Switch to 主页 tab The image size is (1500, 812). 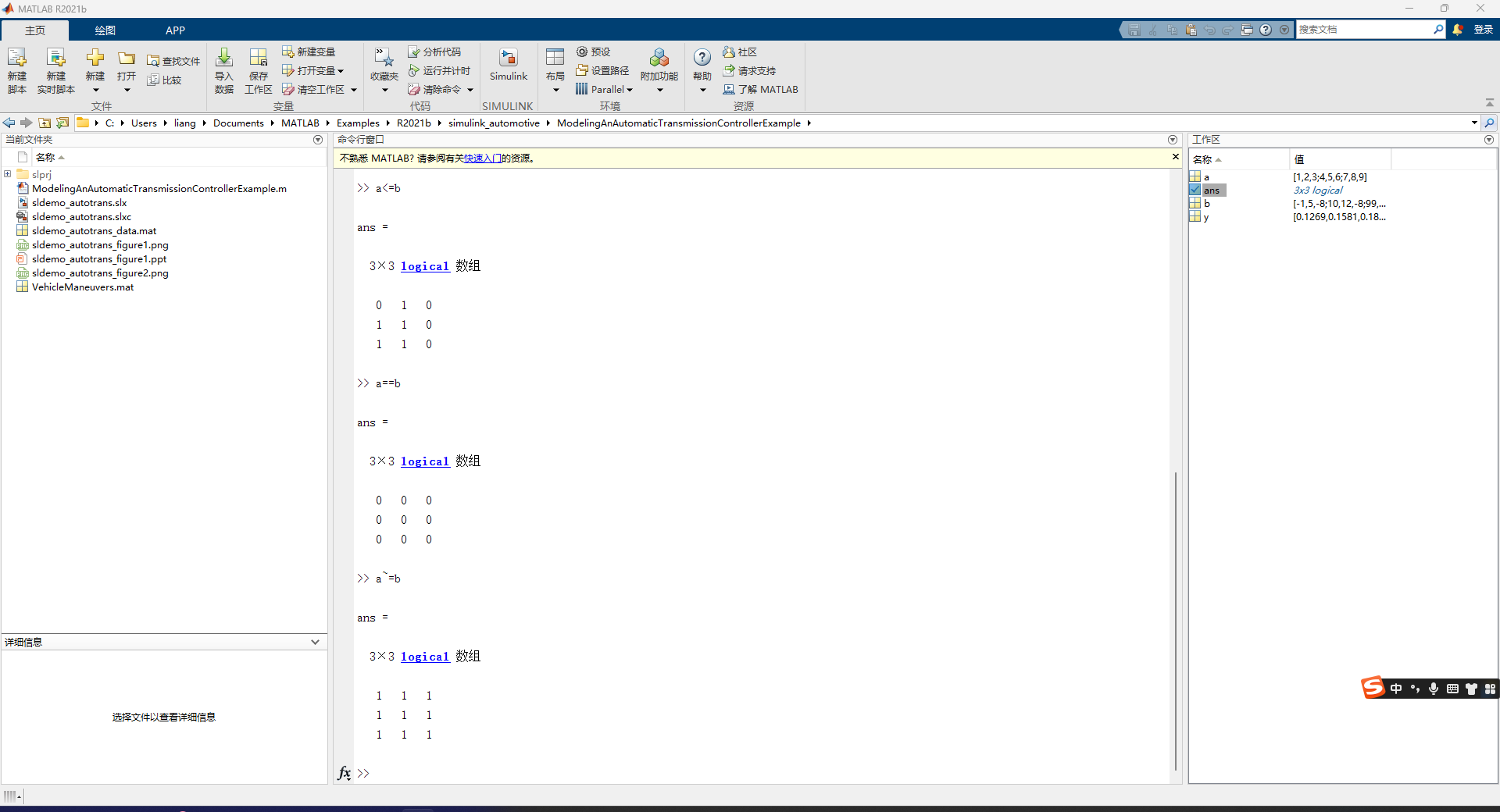tap(35, 30)
